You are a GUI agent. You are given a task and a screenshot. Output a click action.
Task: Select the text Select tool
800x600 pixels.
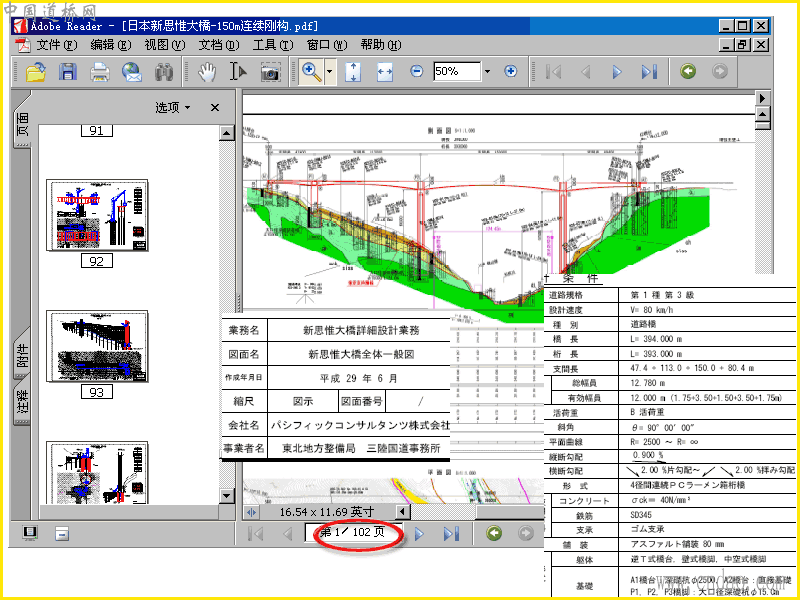click(237, 72)
